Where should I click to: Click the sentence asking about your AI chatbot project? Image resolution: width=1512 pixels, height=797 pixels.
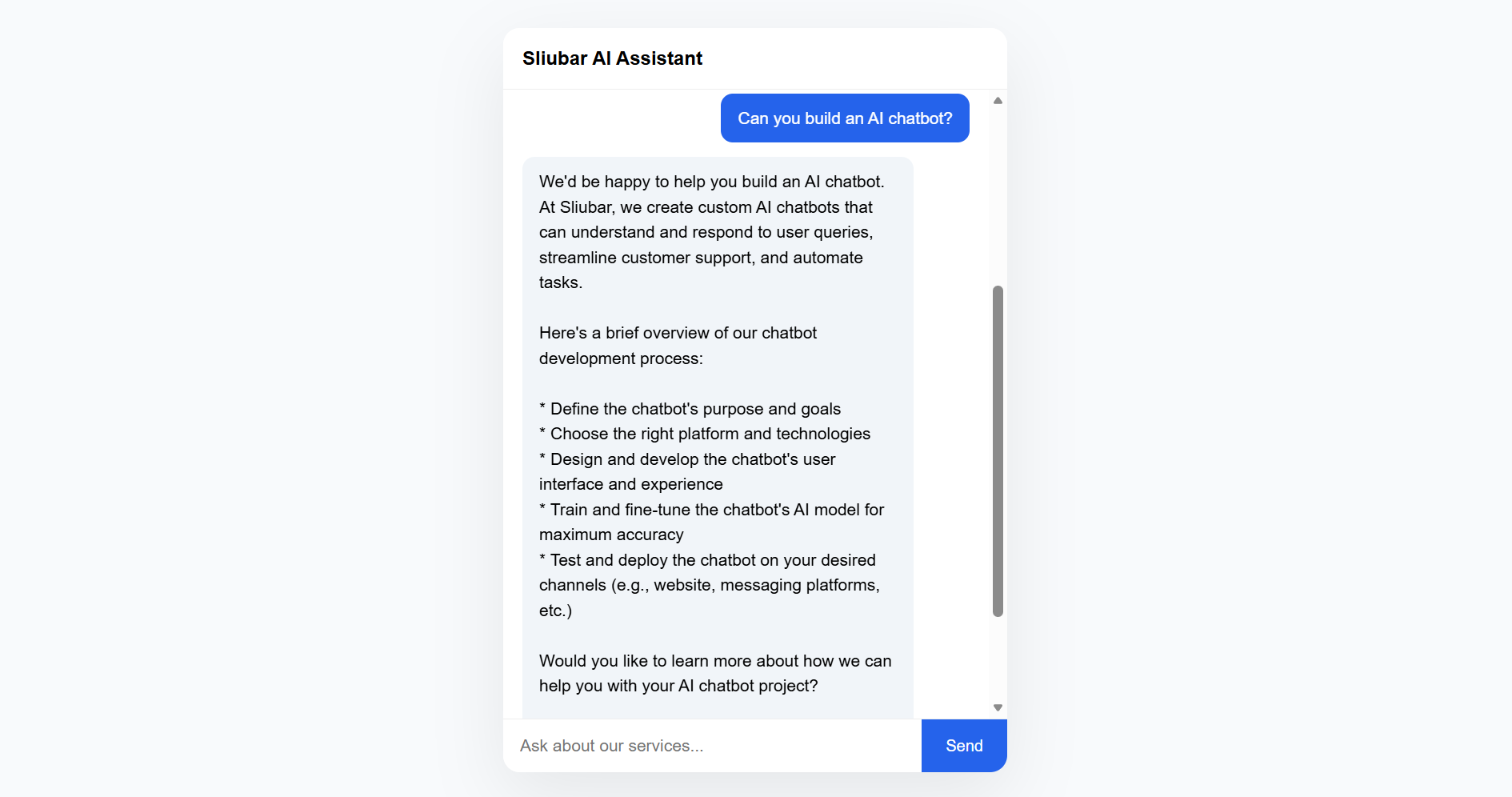point(714,673)
